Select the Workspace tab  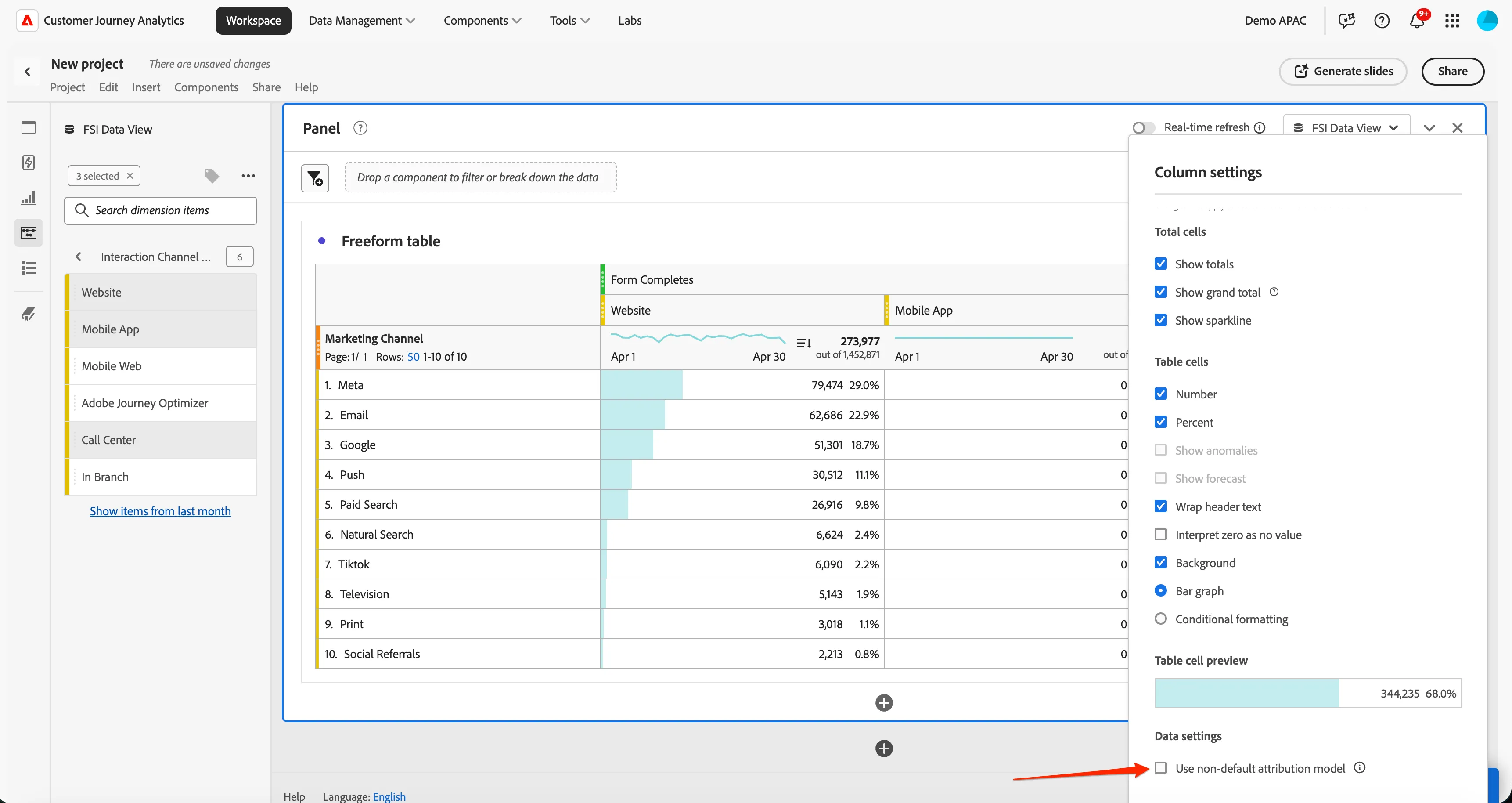pos(254,21)
